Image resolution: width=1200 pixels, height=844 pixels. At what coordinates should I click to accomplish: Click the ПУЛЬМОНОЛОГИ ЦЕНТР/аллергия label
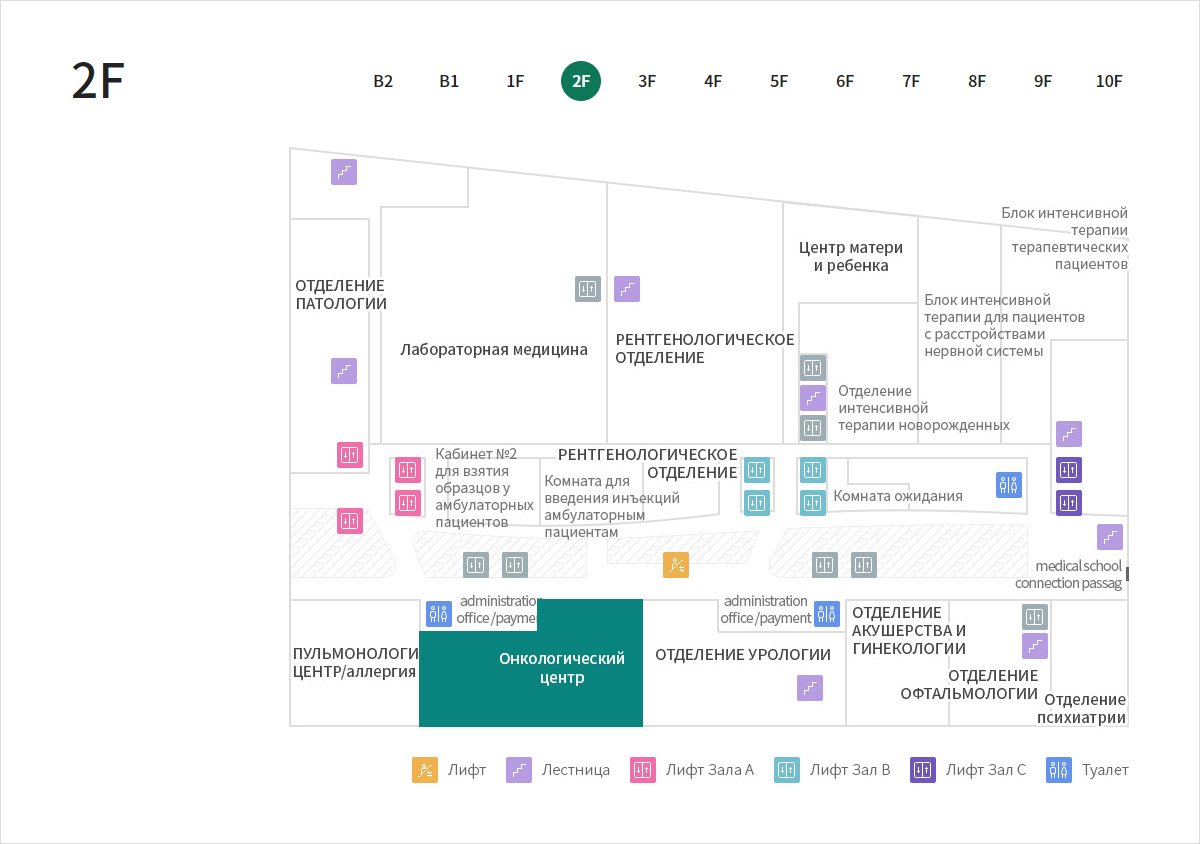[x=355, y=663]
